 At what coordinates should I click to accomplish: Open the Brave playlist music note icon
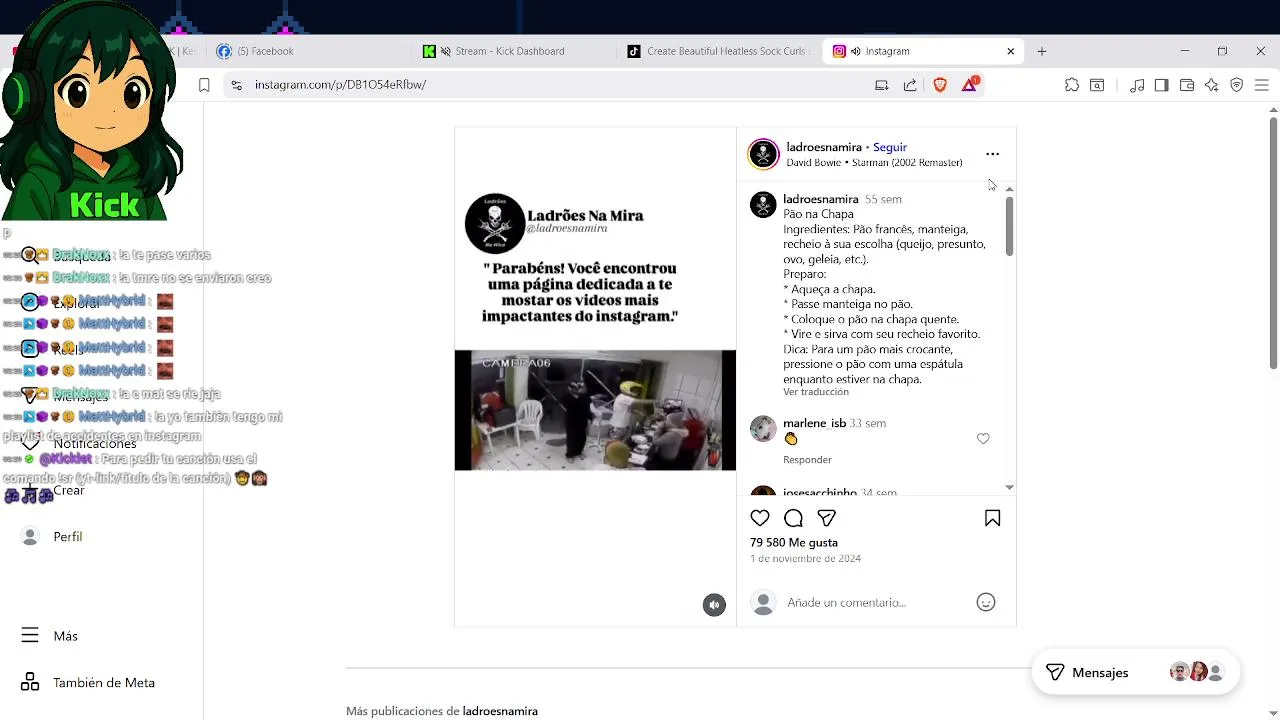point(1137,85)
